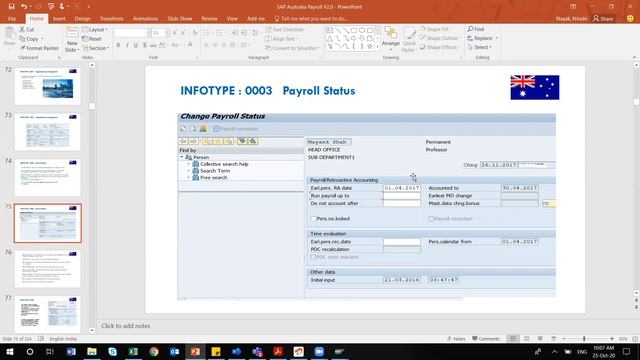Open the font size dropdown

[x=167, y=33]
